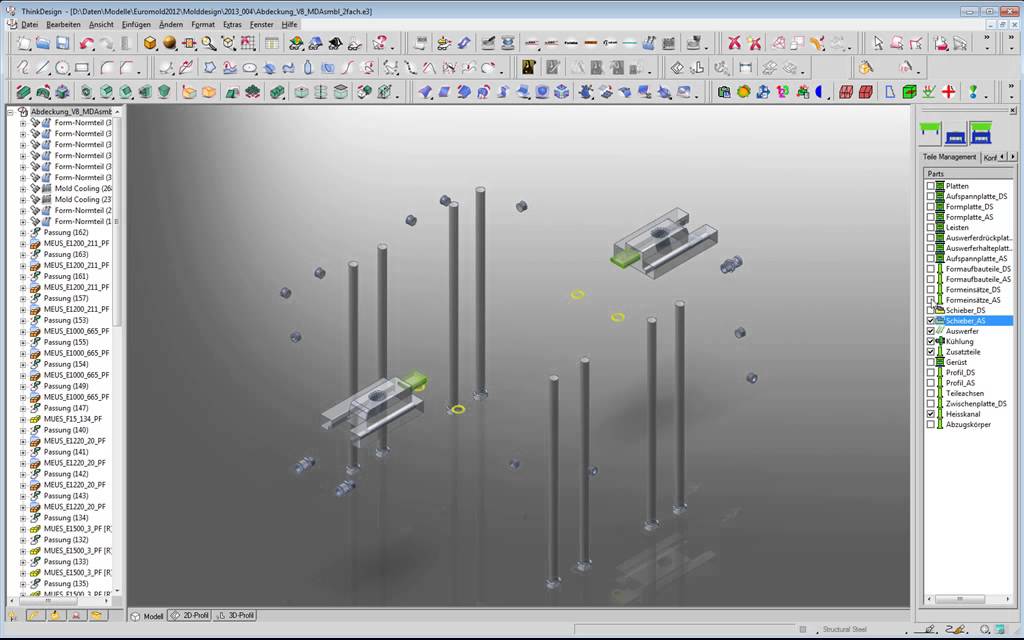Click the Save floppy disk icon

63,44
